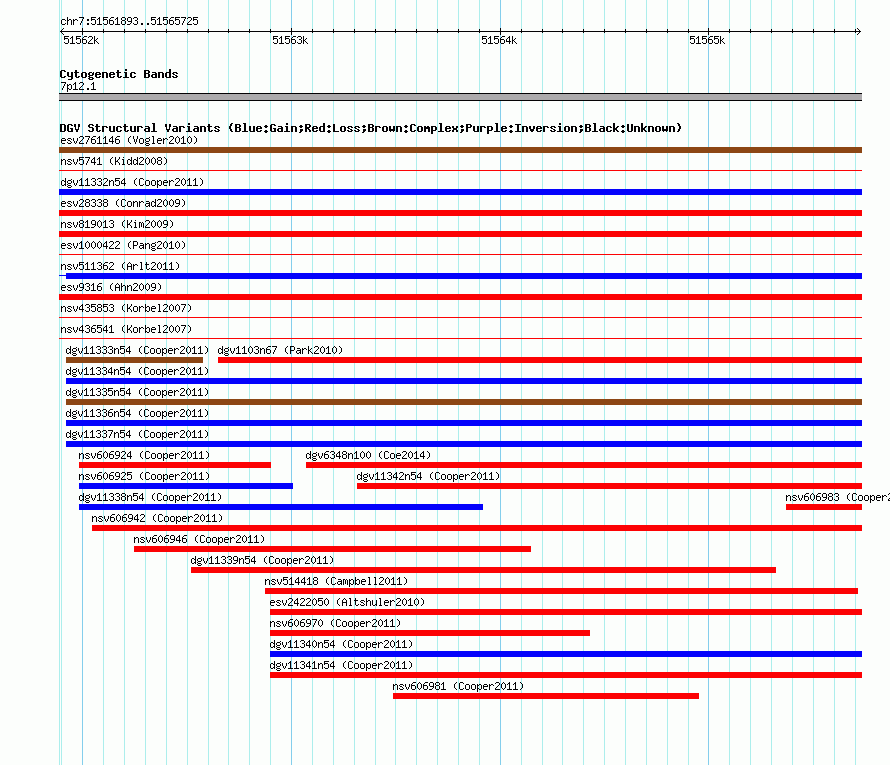Viewport: 890px width, 765px height.
Task: Select the 7p12.1 band label
Action: pos(78,87)
